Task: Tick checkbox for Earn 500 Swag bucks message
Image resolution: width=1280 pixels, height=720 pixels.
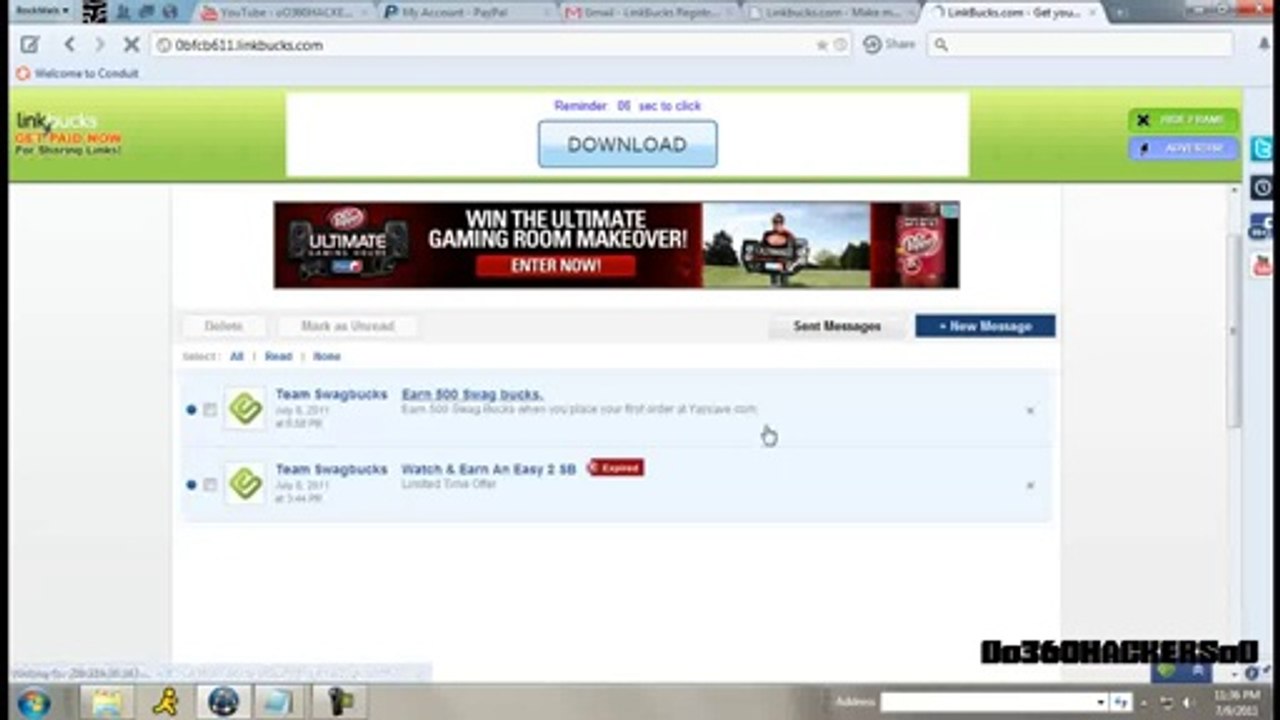Action: (210, 410)
